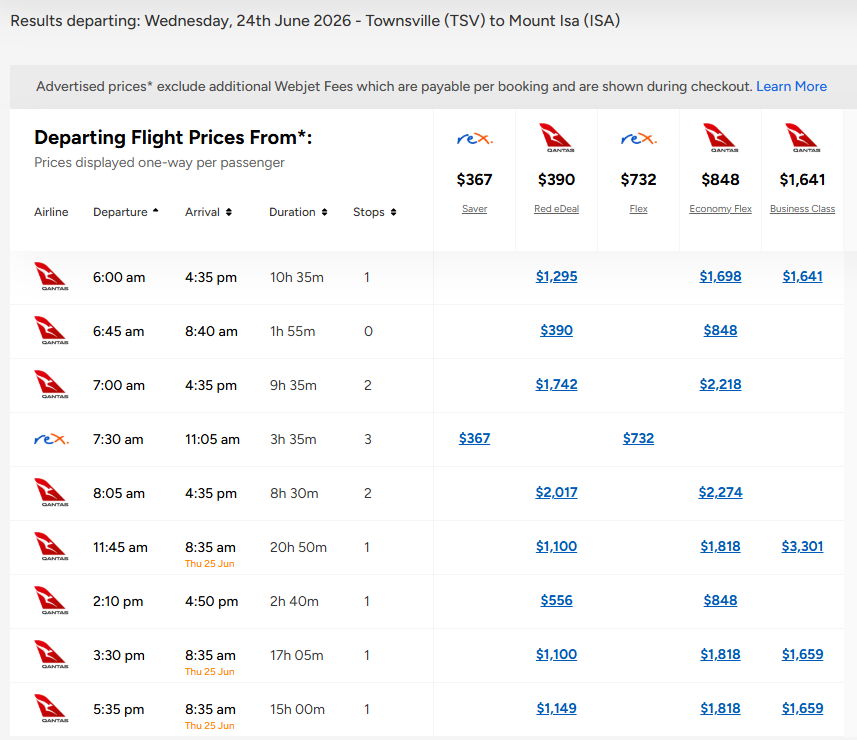Sort flights by the Arrival column

(208, 212)
